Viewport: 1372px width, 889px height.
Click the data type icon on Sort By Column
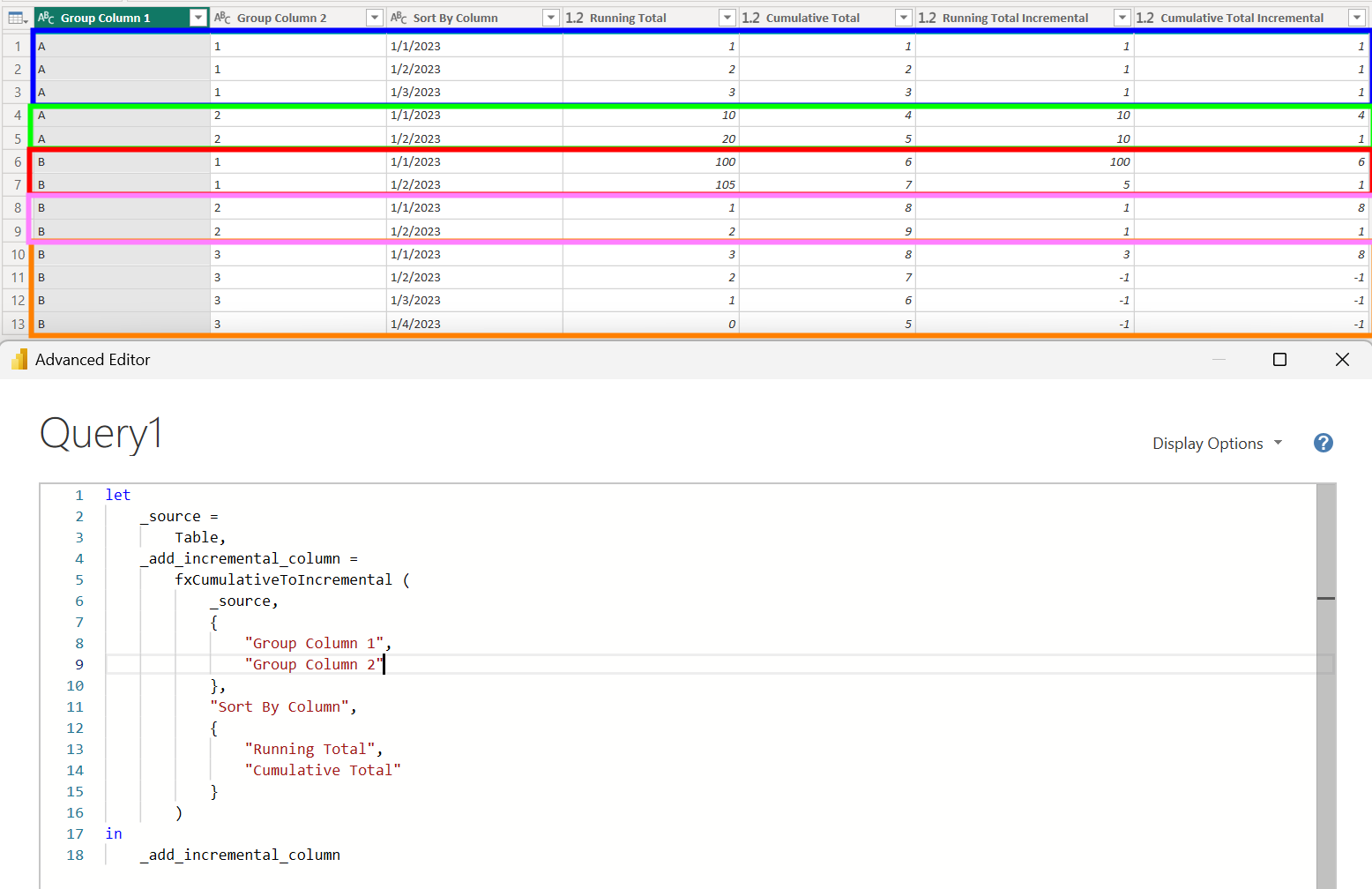click(x=399, y=18)
